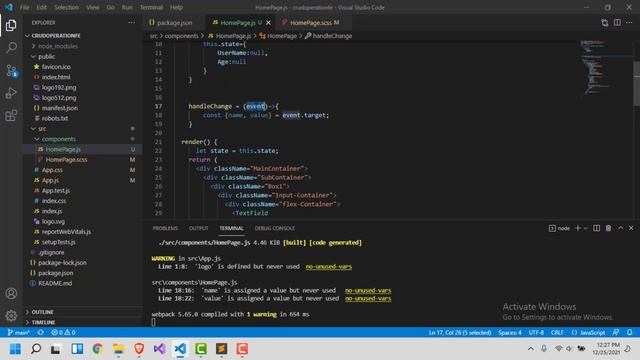Add a new terminal with plus icon
Screen dimensions: 640x360
point(577,228)
